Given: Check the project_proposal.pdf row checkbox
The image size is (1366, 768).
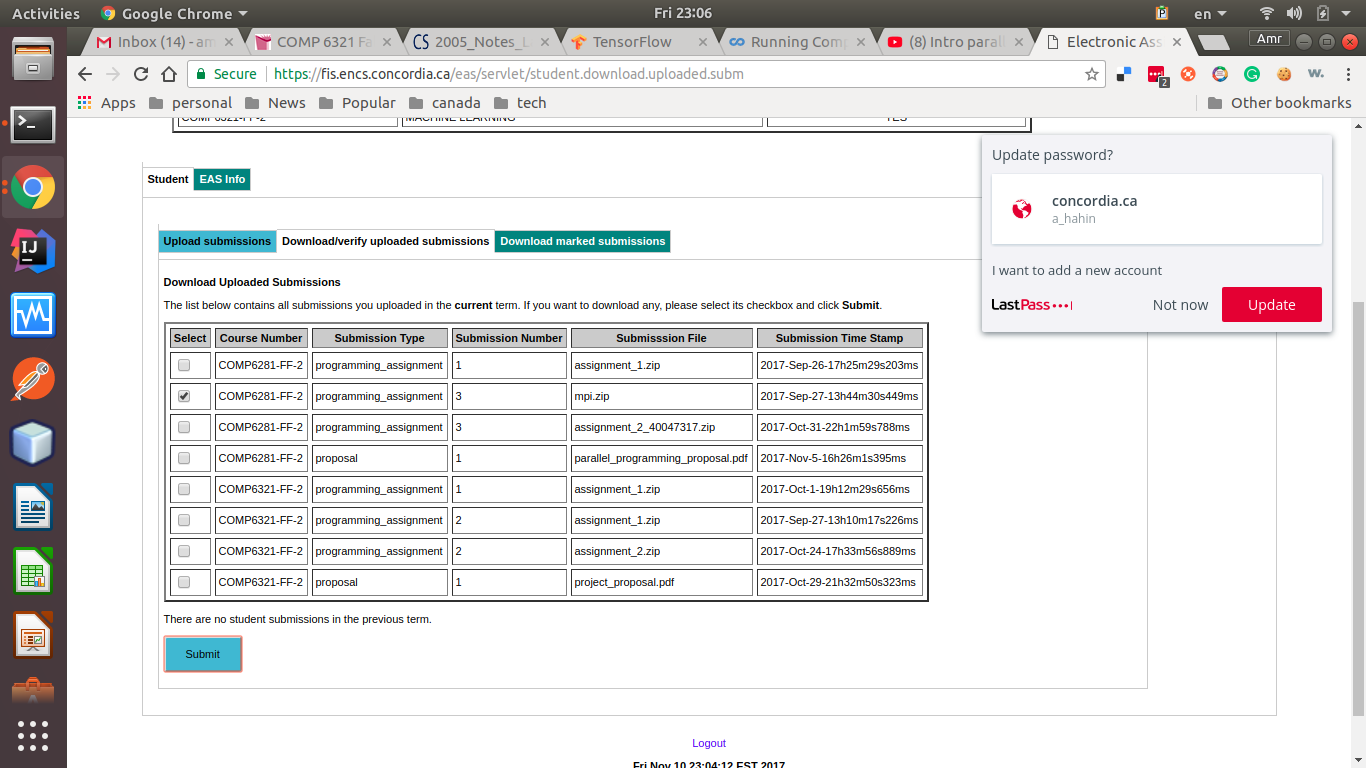Looking at the screenshot, I should coord(184,582).
